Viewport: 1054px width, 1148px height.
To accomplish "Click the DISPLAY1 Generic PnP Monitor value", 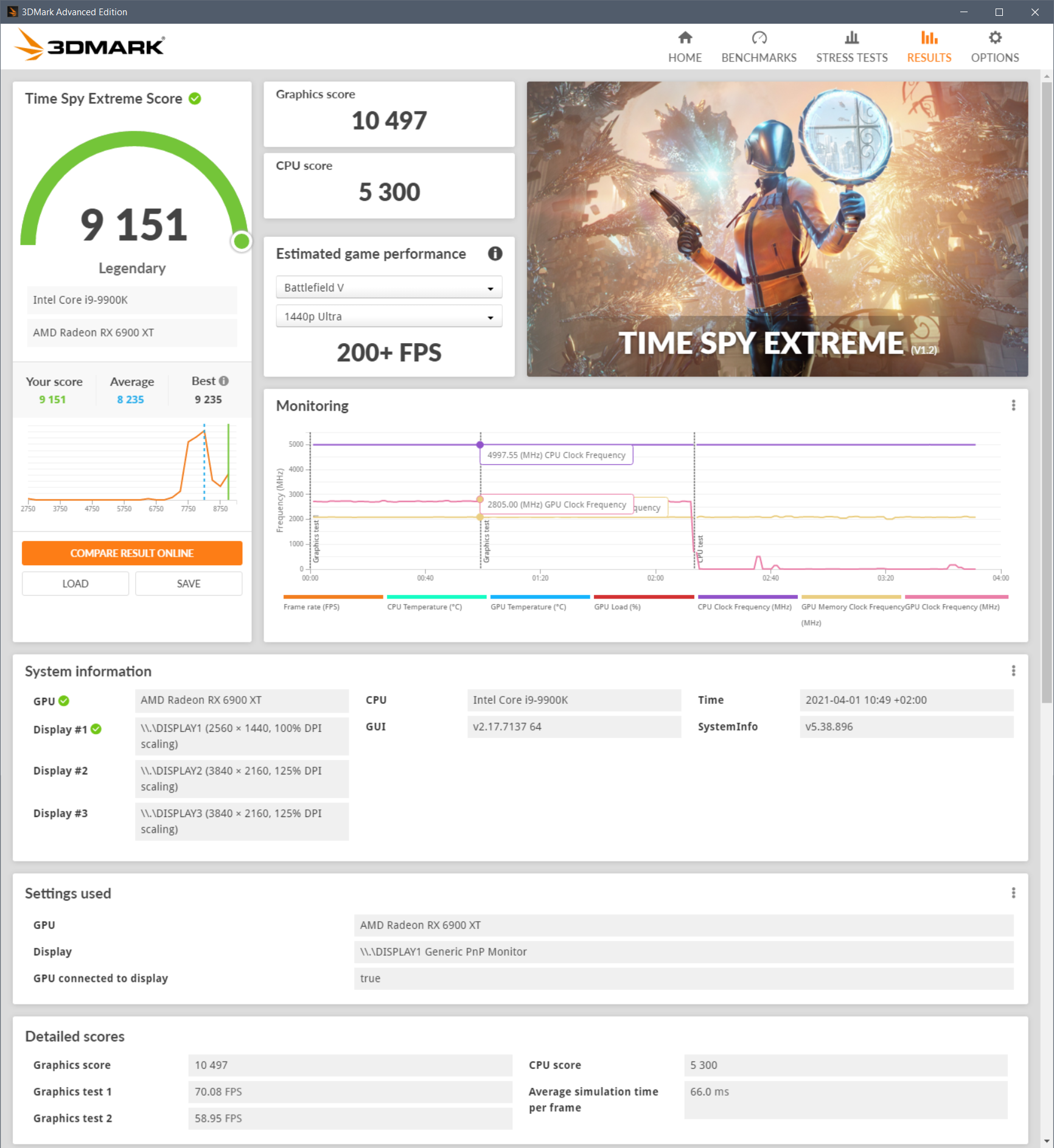I will [683, 952].
